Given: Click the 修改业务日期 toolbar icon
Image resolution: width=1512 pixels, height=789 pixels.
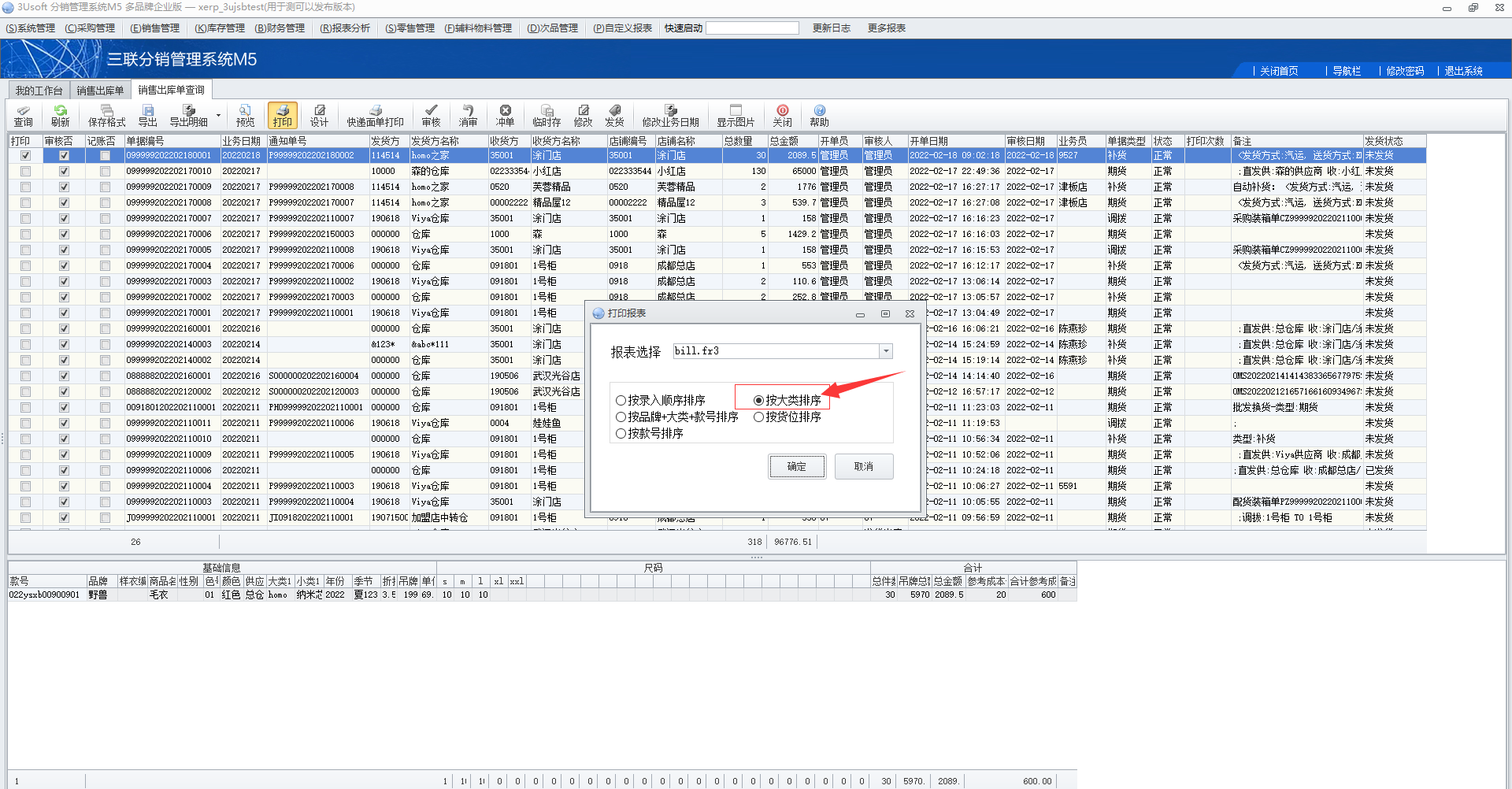Looking at the screenshot, I should point(670,115).
